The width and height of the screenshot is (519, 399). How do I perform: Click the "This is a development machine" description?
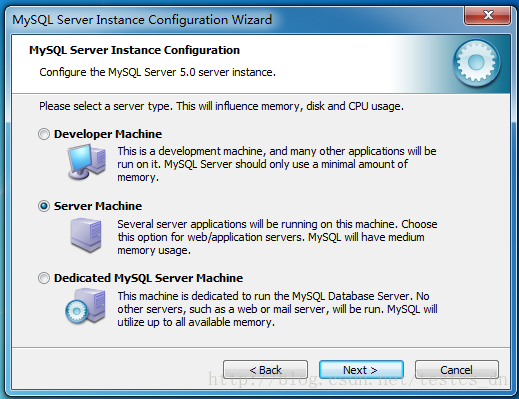(x=277, y=164)
